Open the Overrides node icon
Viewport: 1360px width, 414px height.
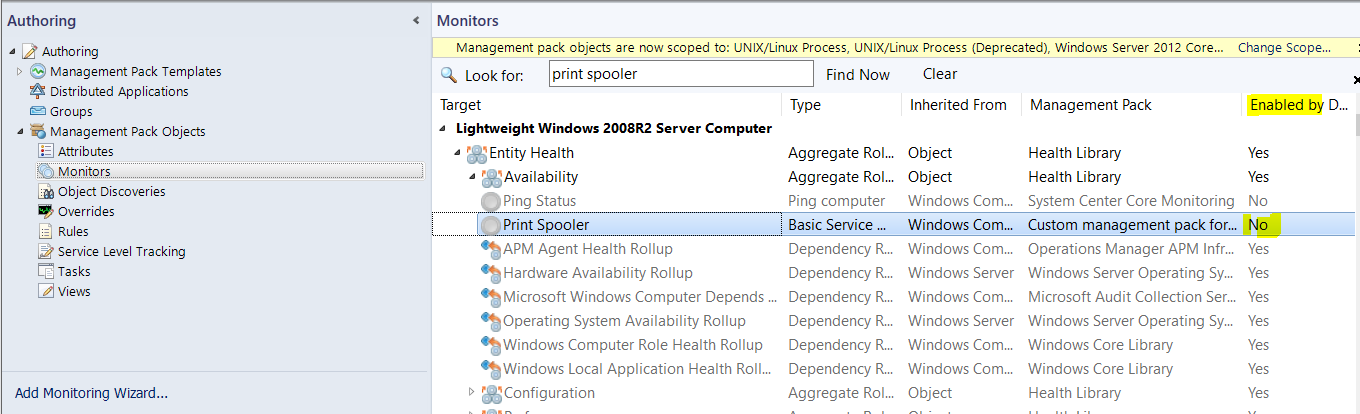(x=46, y=211)
